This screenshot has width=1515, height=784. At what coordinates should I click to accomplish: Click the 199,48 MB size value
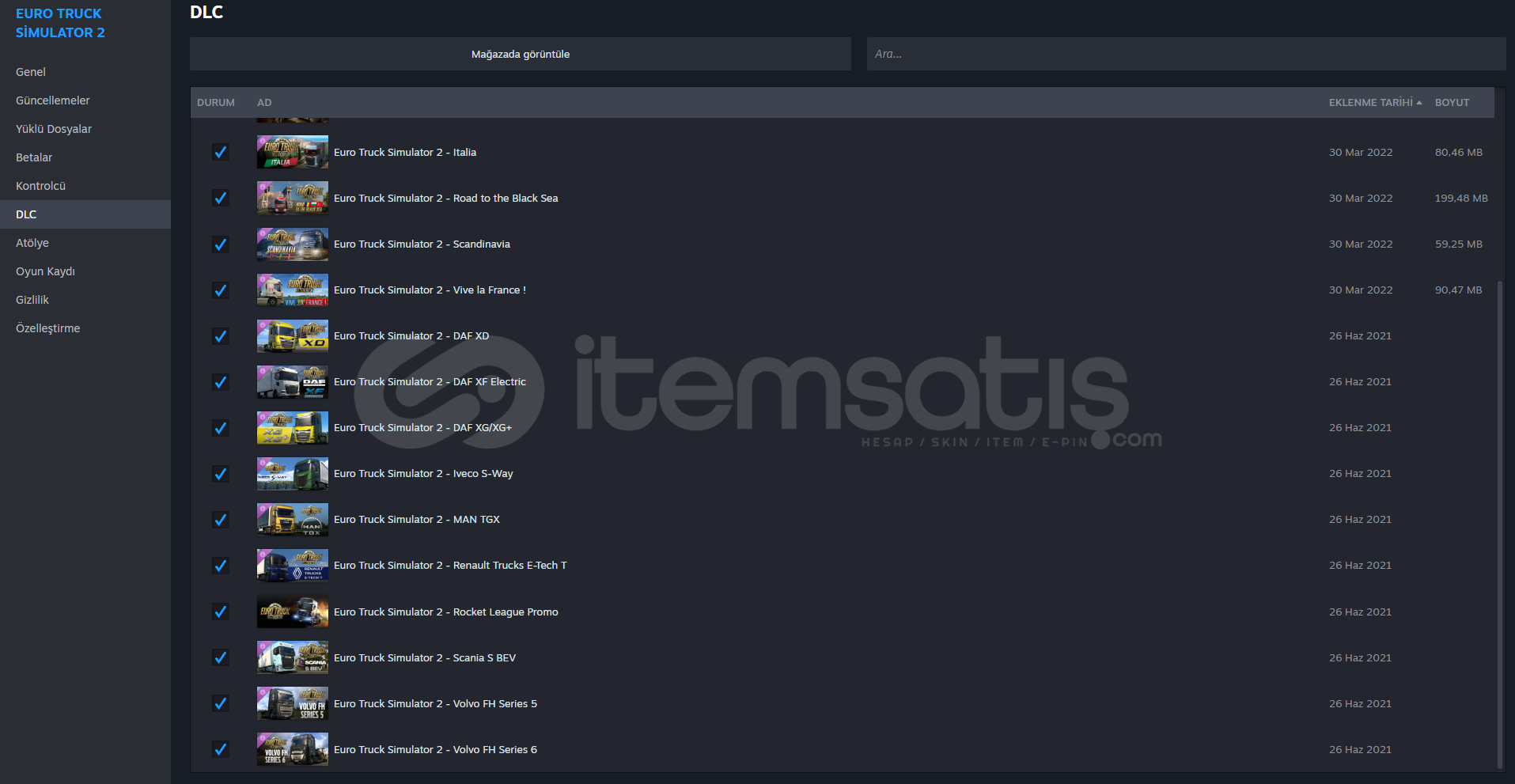pos(1461,198)
